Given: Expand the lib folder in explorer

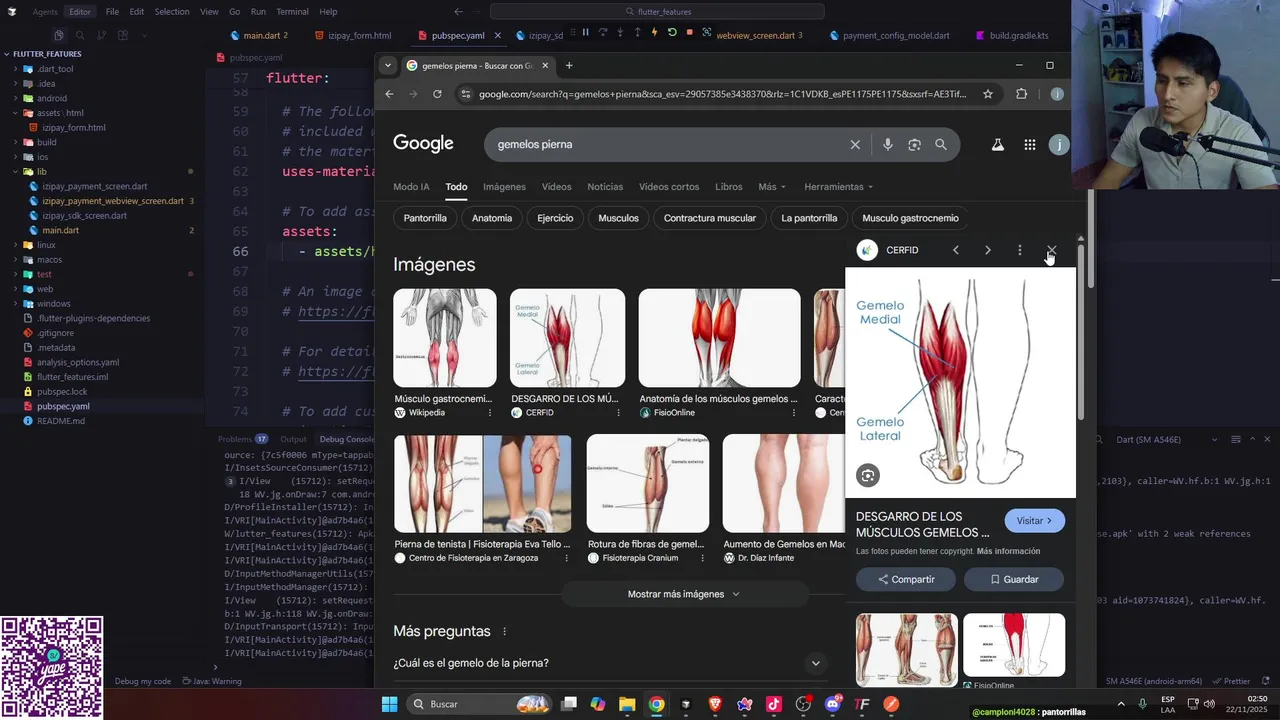Looking at the screenshot, I should click(x=41, y=171).
